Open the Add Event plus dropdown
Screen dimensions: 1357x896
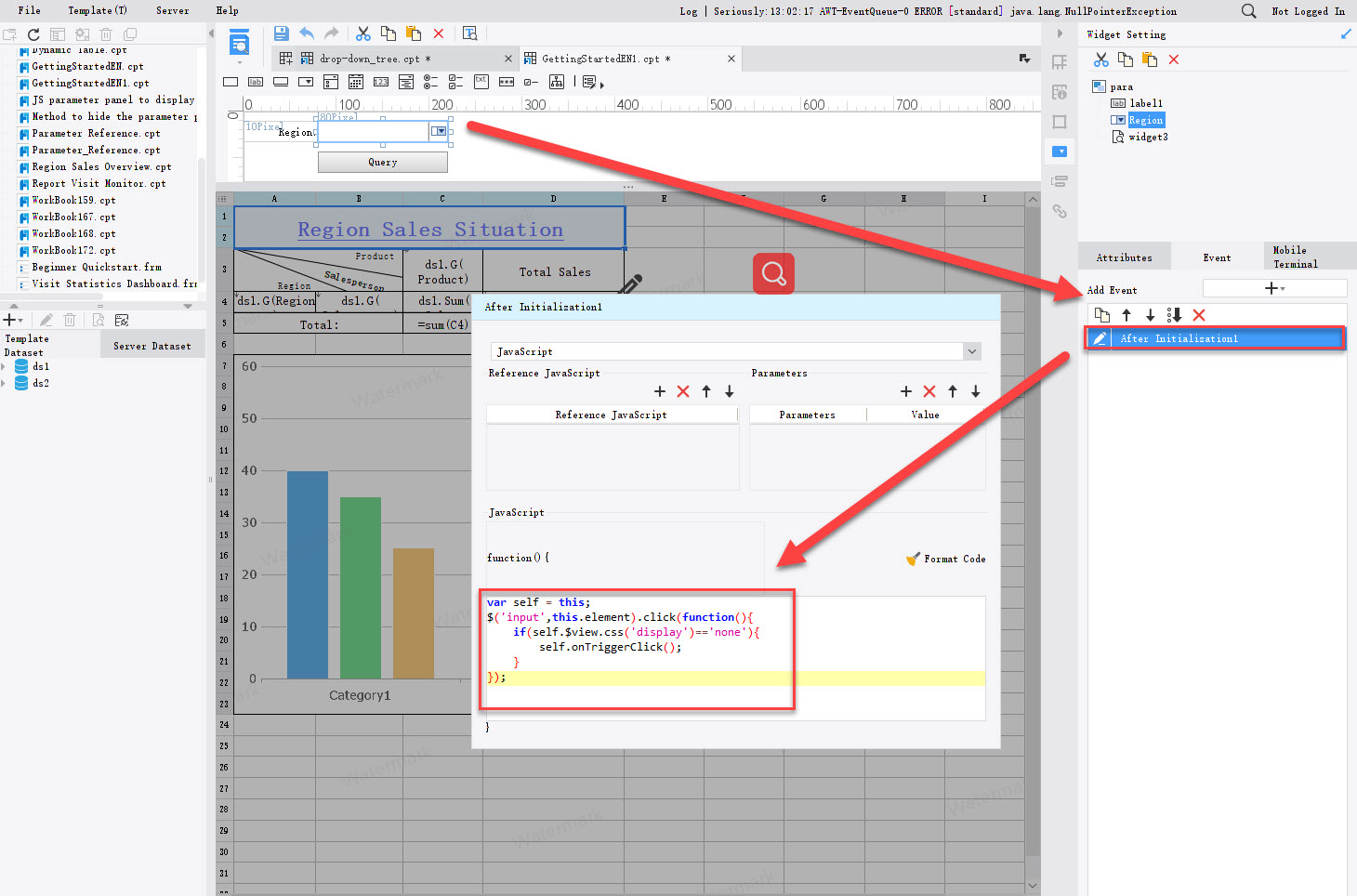pos(1274,288)
